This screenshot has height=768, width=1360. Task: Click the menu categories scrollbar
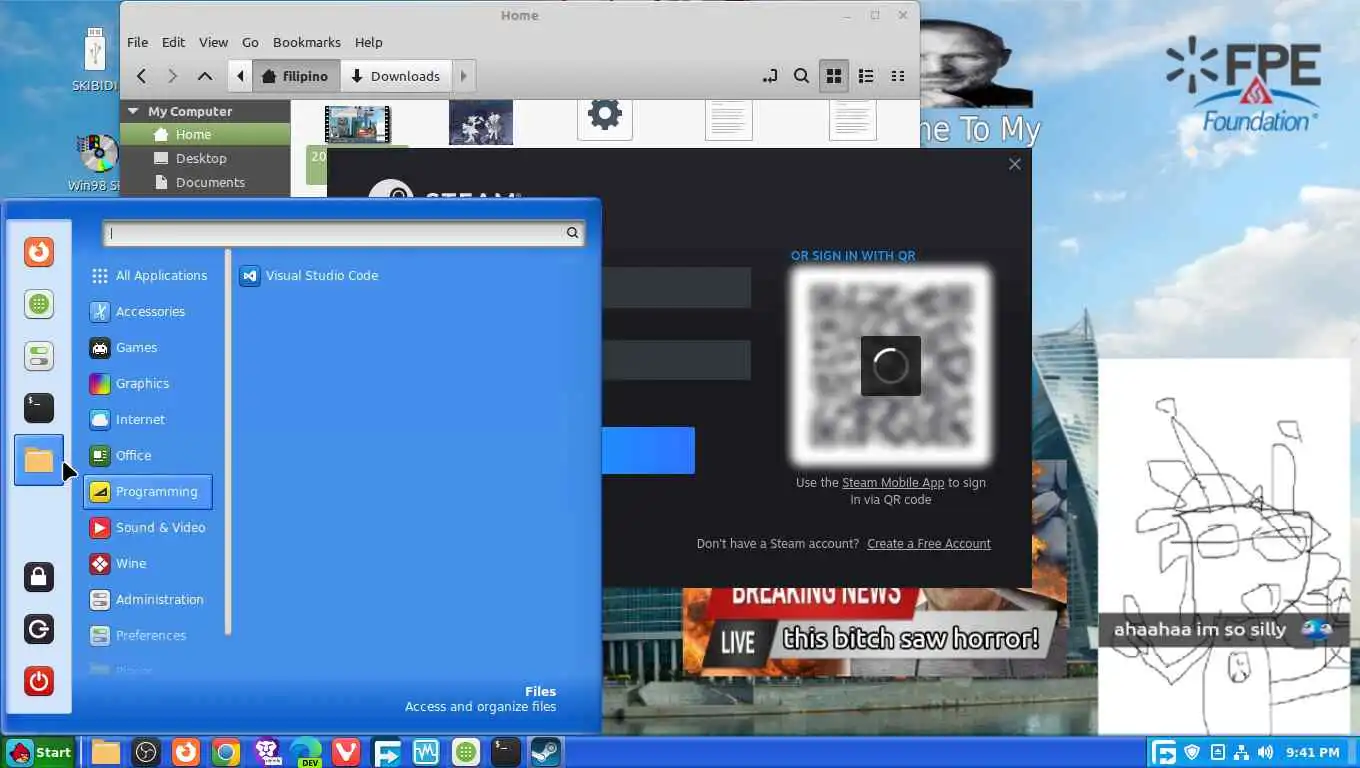228,442
